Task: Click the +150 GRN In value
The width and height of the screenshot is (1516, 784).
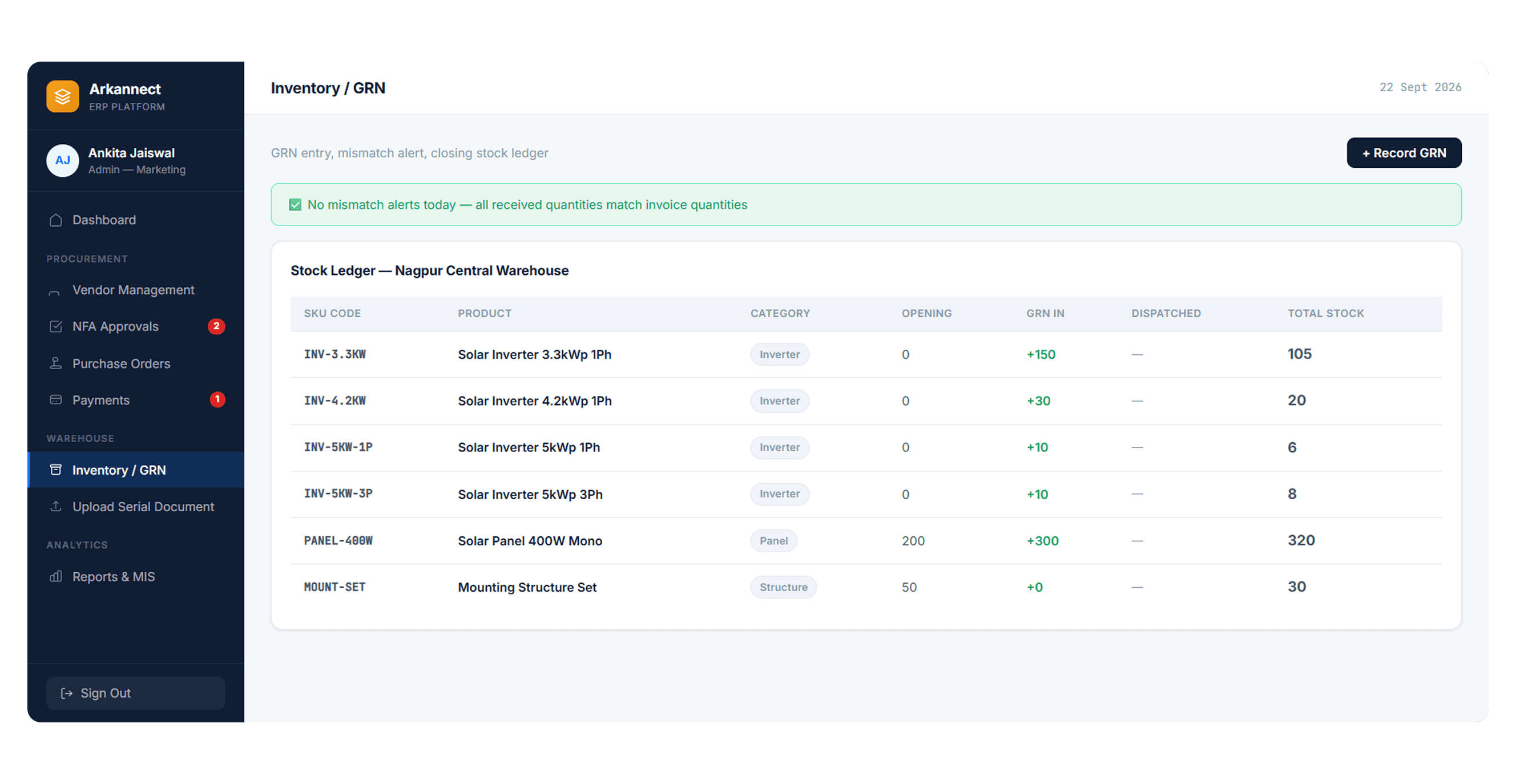Action: pos(1041,355)
